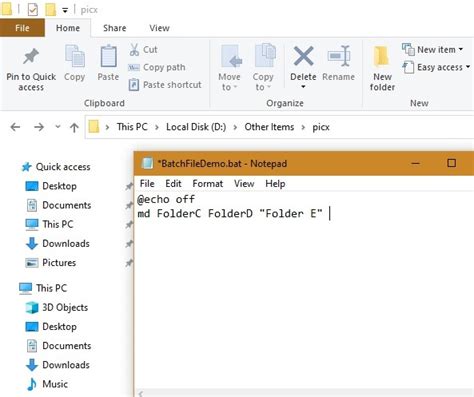The width and height of the screenshot is (474, 397).
Task: Switch to the Share ribbon tab
Action: [x=114, y=28]
